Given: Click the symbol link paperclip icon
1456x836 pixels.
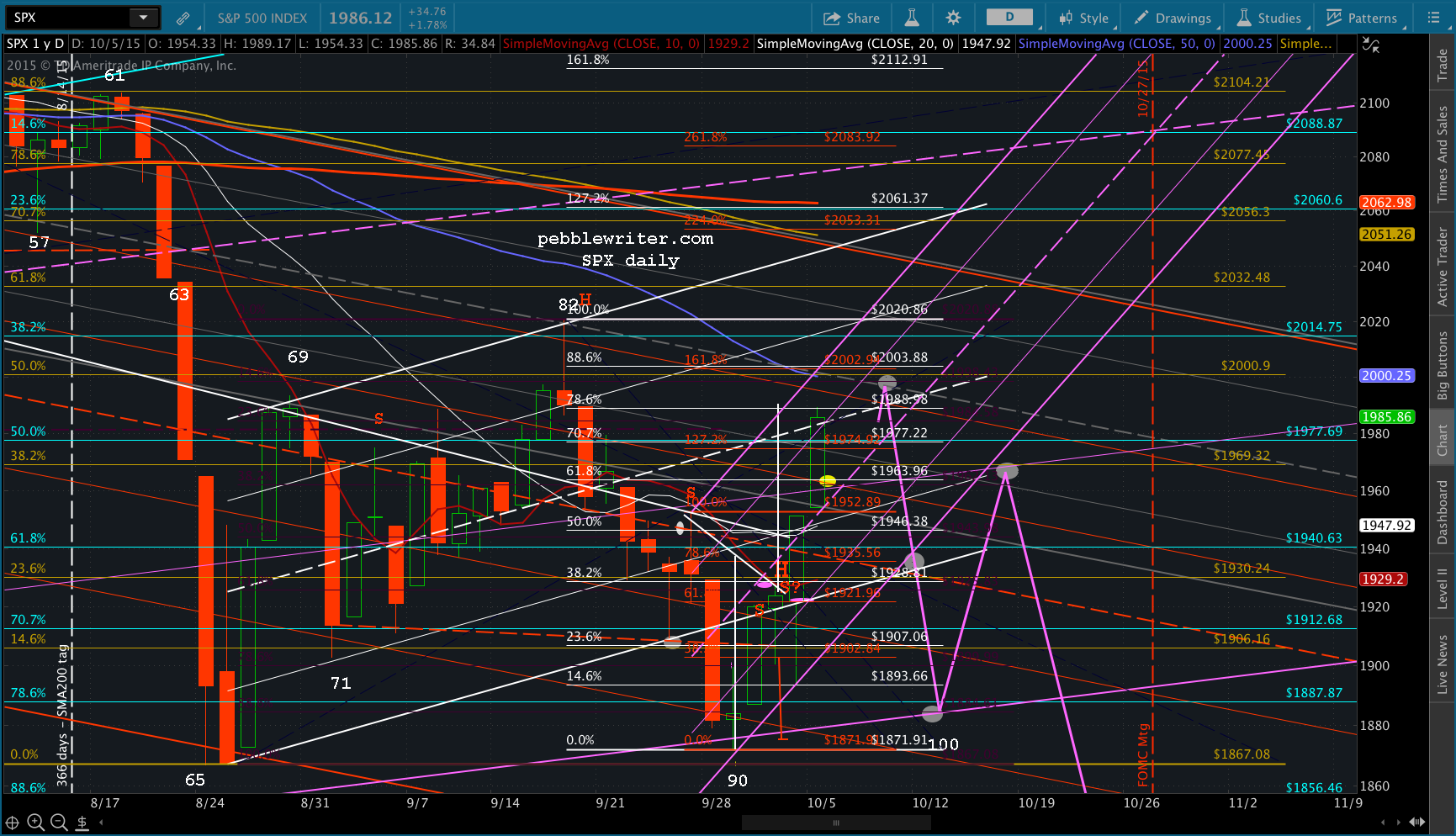Looking at the screenshot, I should (183, 18).
